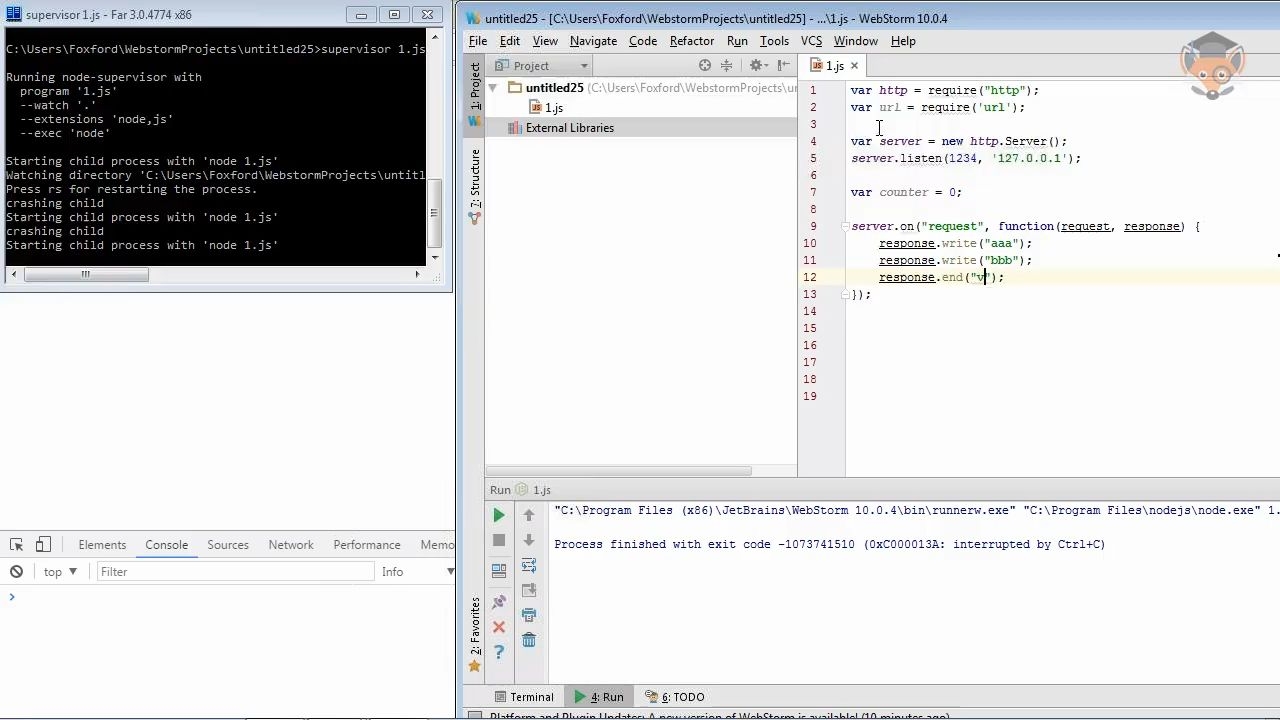Open Run help with the question mark icon
Viewport: 1280px width, 720px height.
tap(499, 652)
